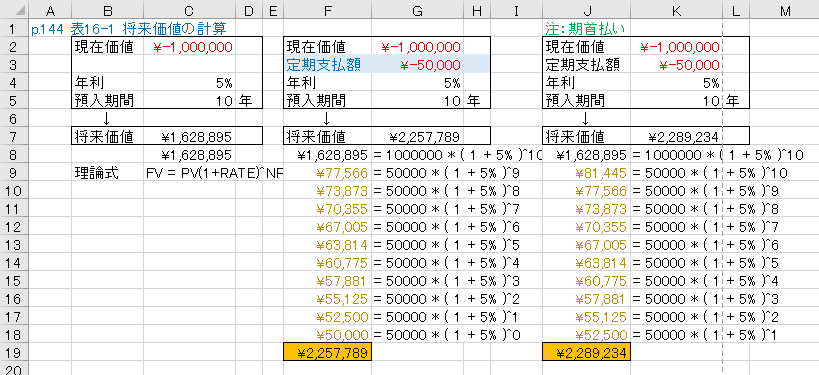Select row 7 header
The image size is (819, 375).
pos(14,137)
